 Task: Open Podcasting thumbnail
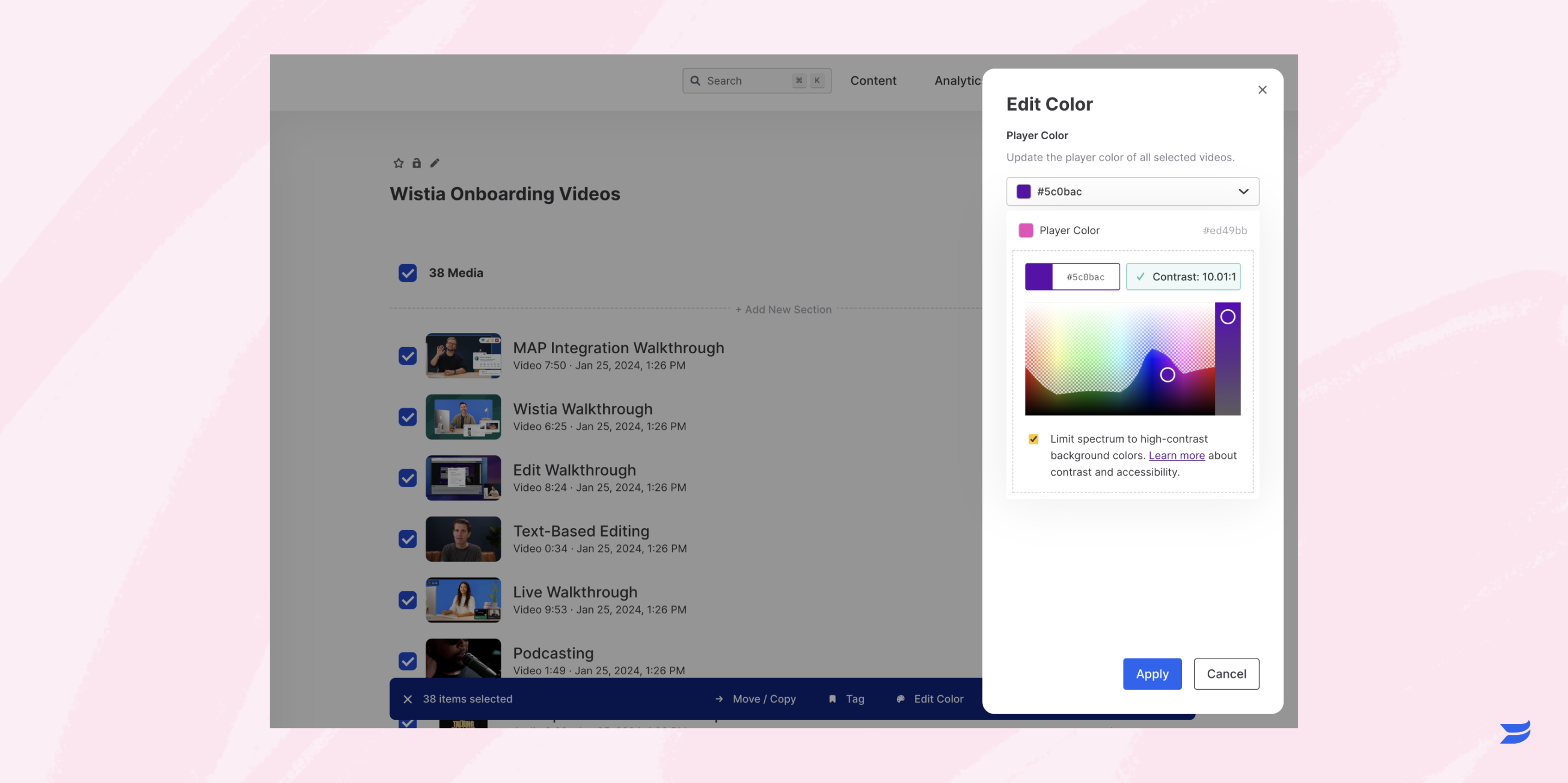pyautogui.click(x=463, y=658)
